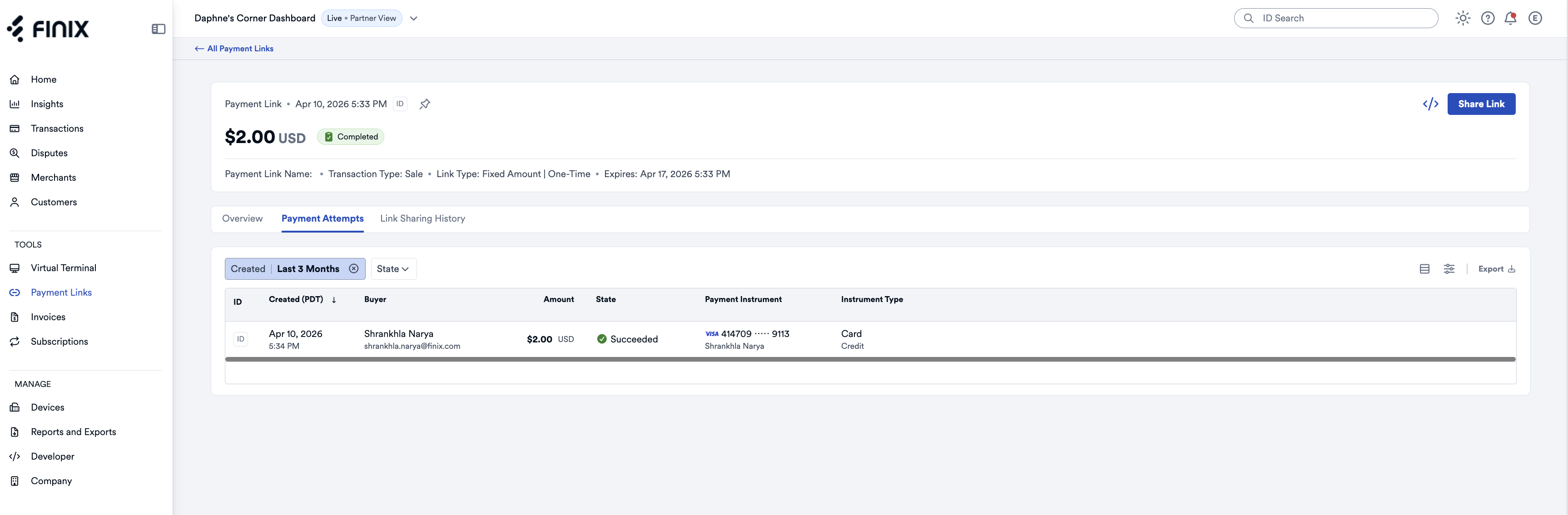The width and height of the screenshot is (1568, 515).
Task: Click the Company building icon
Action: click(15, 481)
